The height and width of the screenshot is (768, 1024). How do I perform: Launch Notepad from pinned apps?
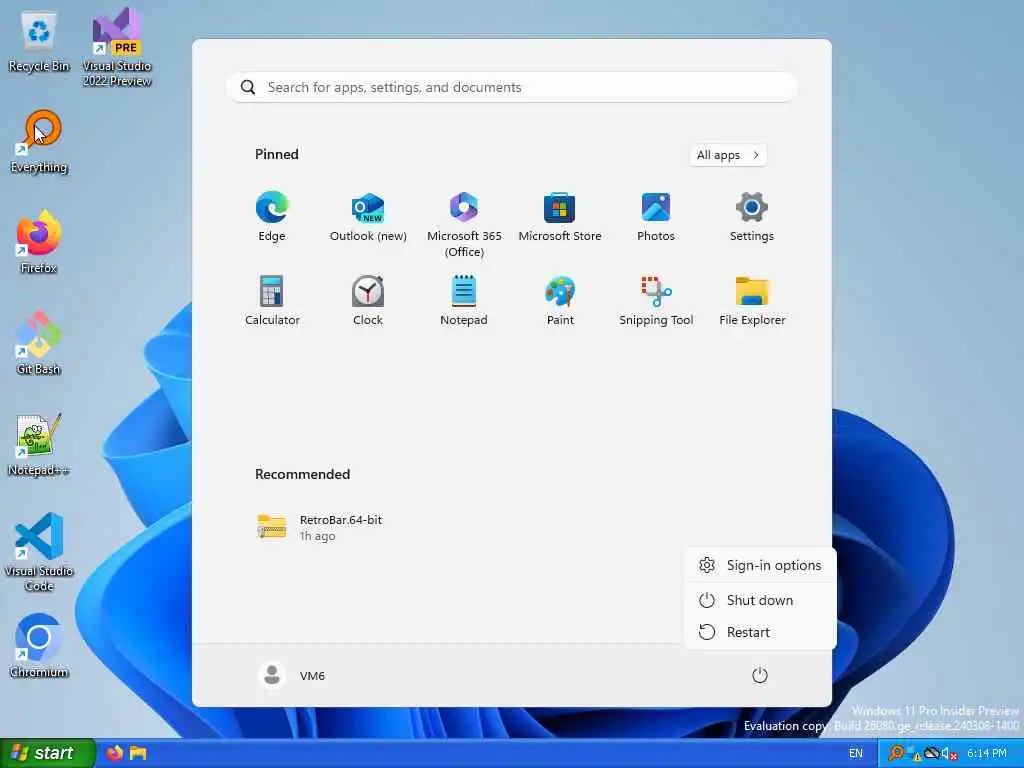pyautogui.click(x=464, y=300)
